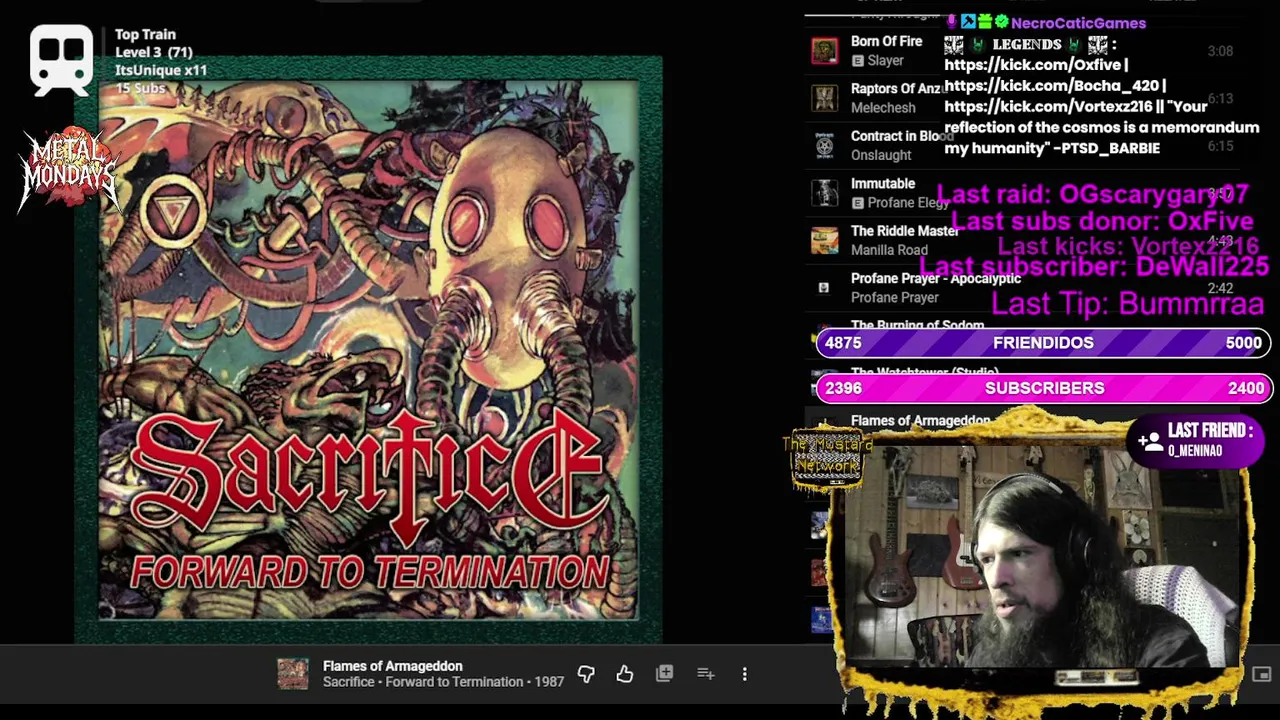Click the white train icon

tap(61, 60)
